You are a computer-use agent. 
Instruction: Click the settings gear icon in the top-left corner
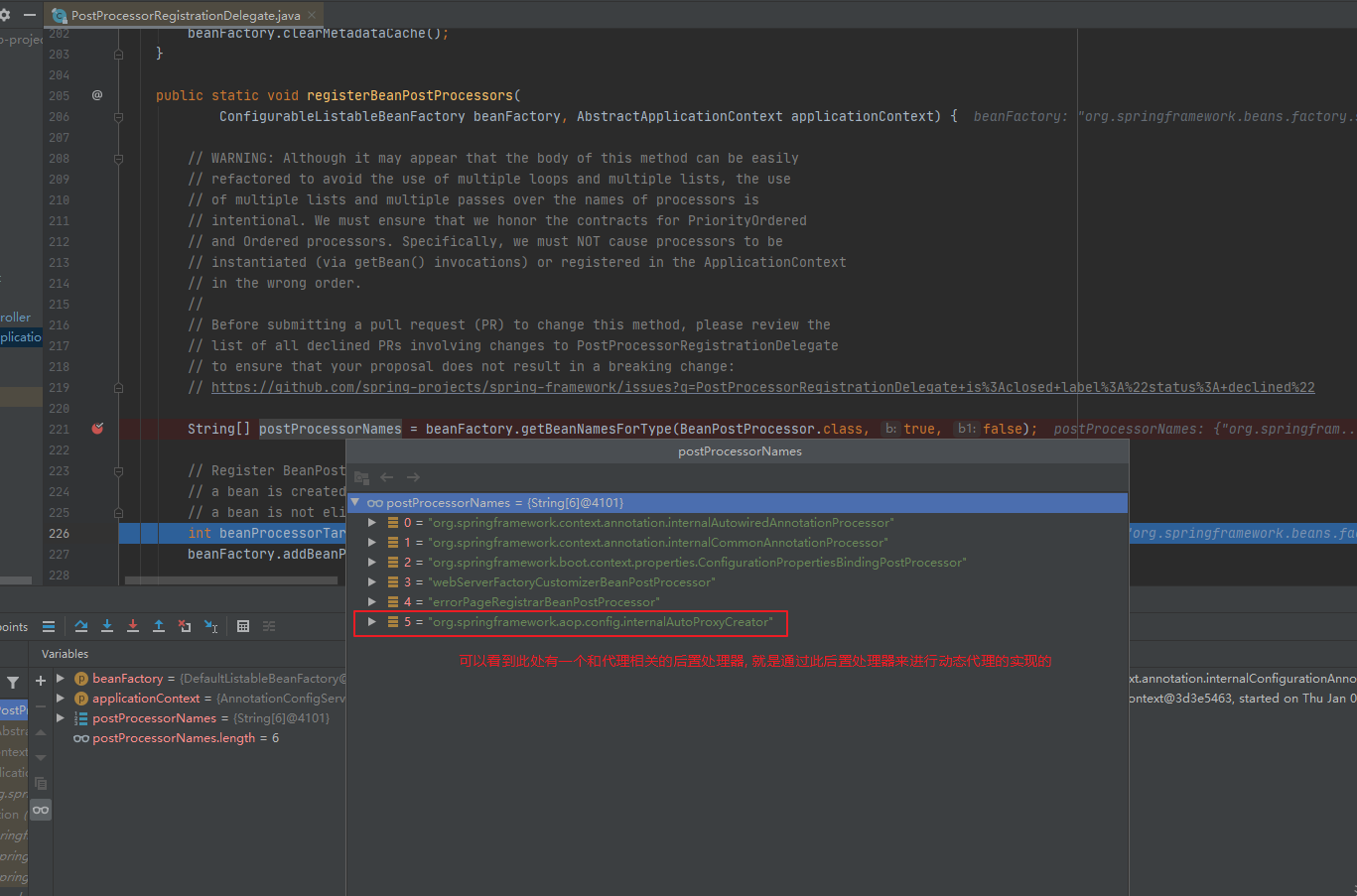(5, 15)
